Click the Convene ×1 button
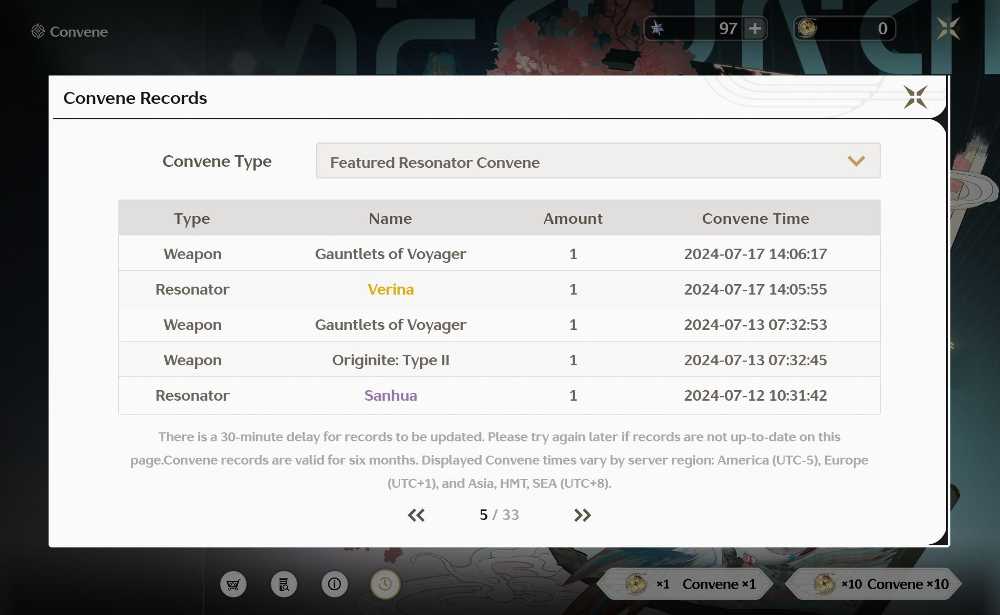 [x=686, y=584]
